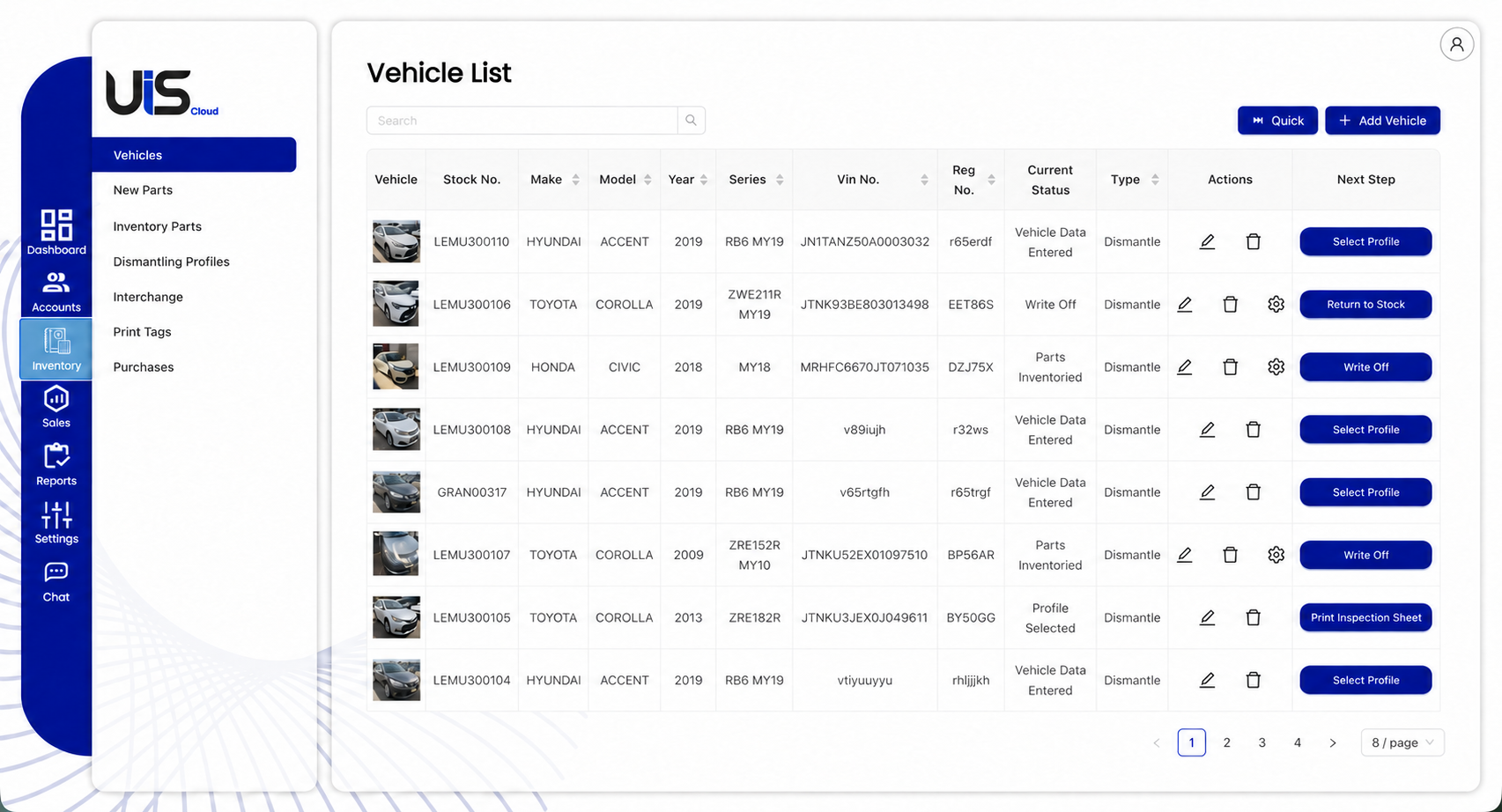Click Print Inspection Sheet button
The image size is (1502, 812).
coord(1365,617)
